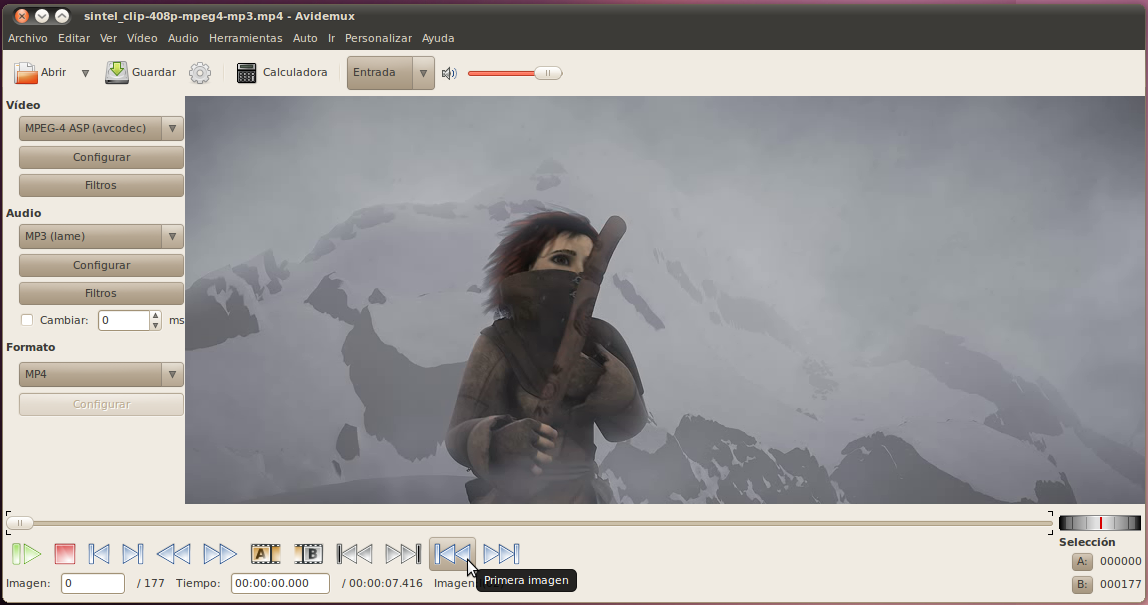Viewport: 1148px width, 605px height.
Task: Click the Tiempo time field
Action: [280, 584]
